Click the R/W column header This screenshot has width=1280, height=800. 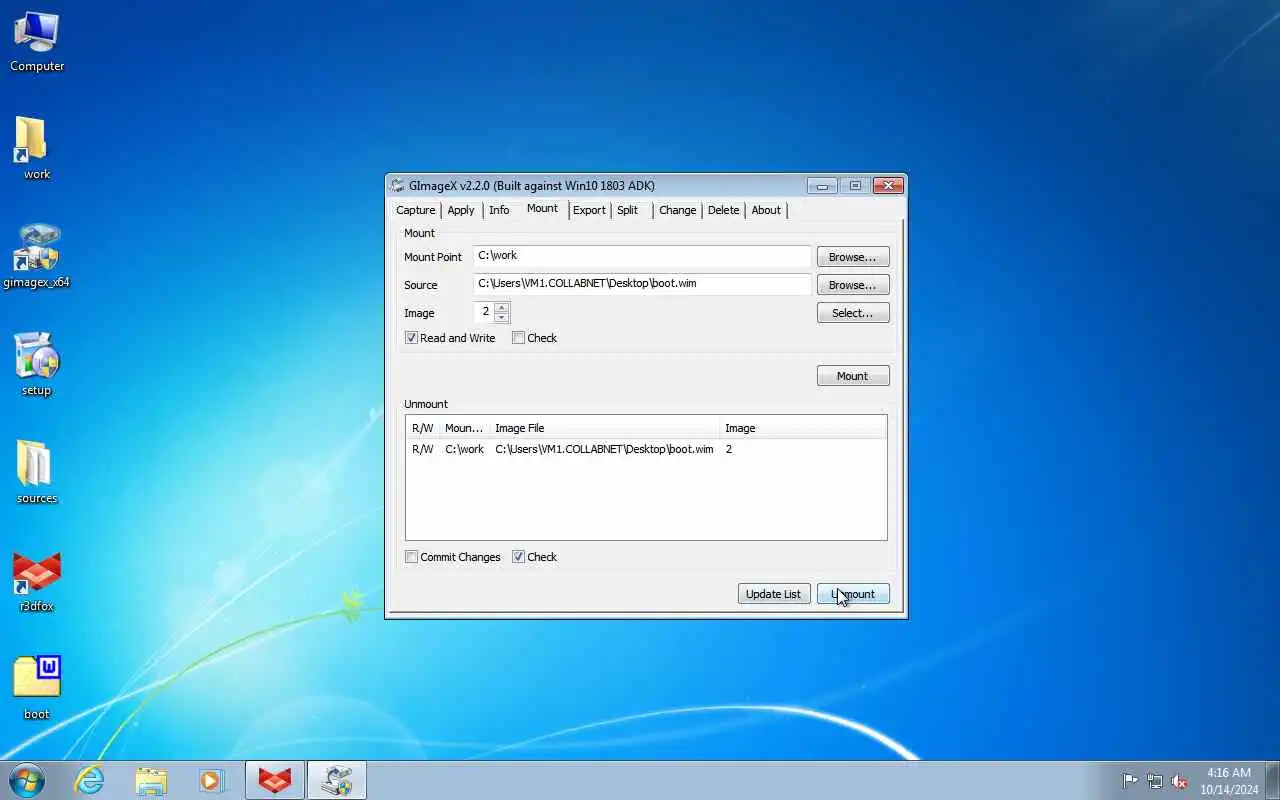point(423,428)
